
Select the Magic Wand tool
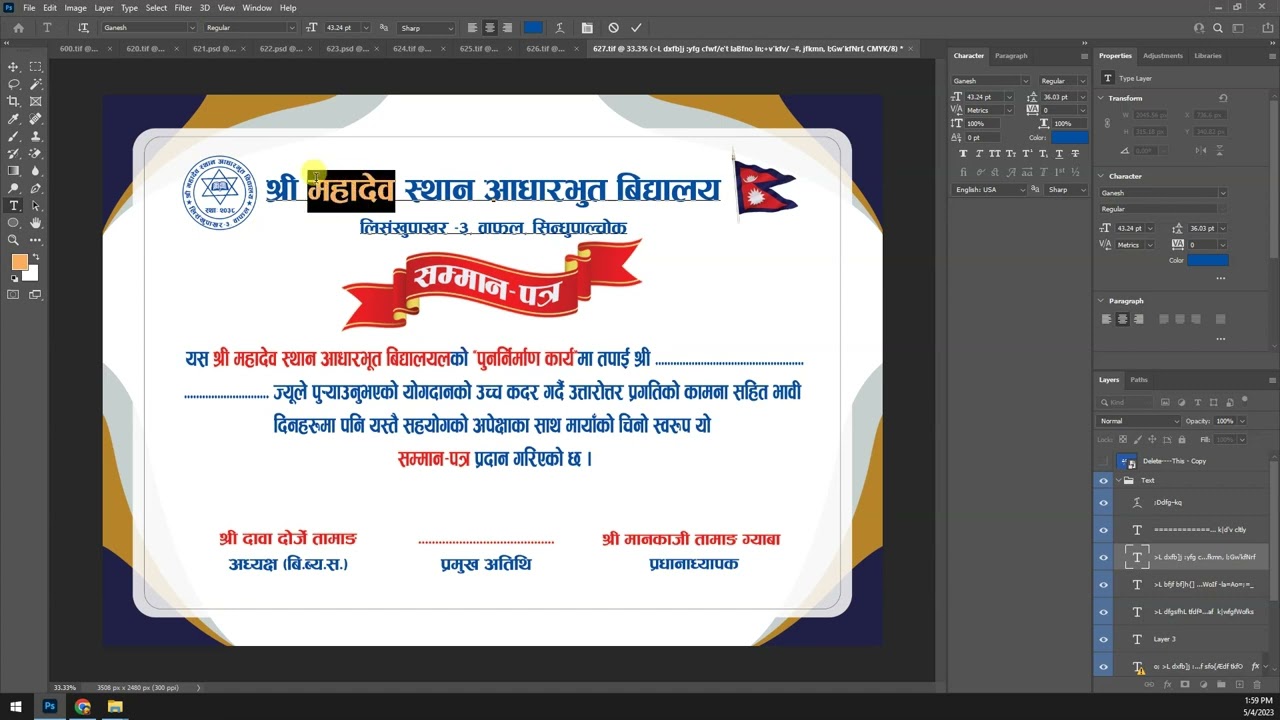36,84
